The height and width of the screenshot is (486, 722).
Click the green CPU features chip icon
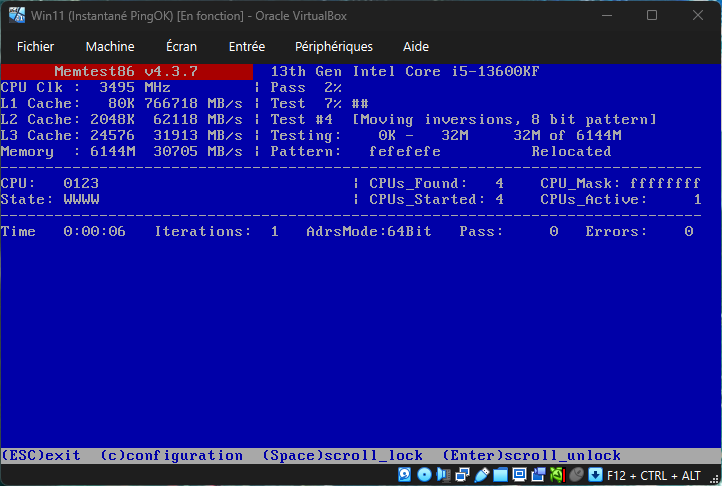coord(556,475)
